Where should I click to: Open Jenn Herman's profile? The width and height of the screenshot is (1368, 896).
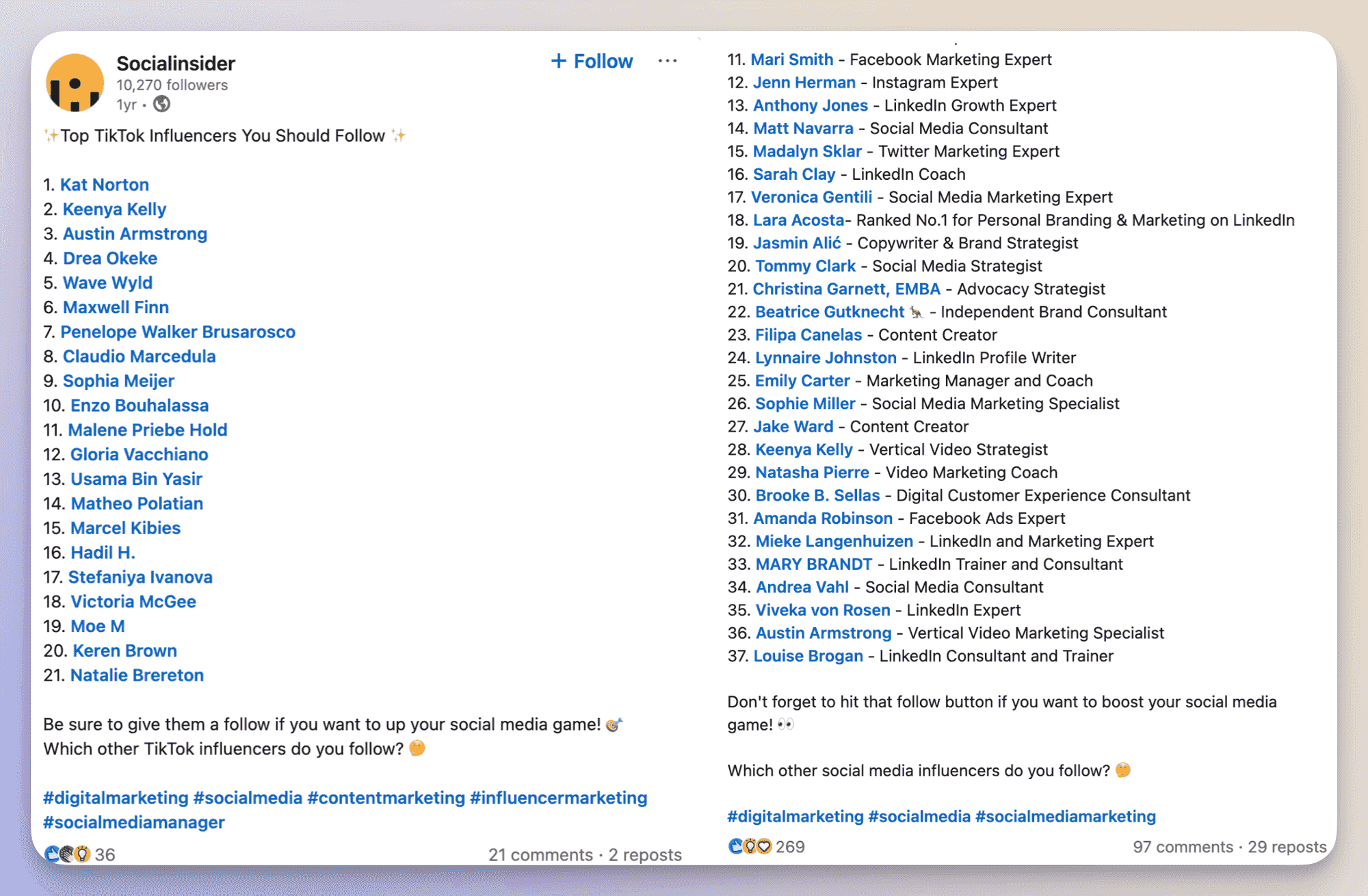pos(804,83)
